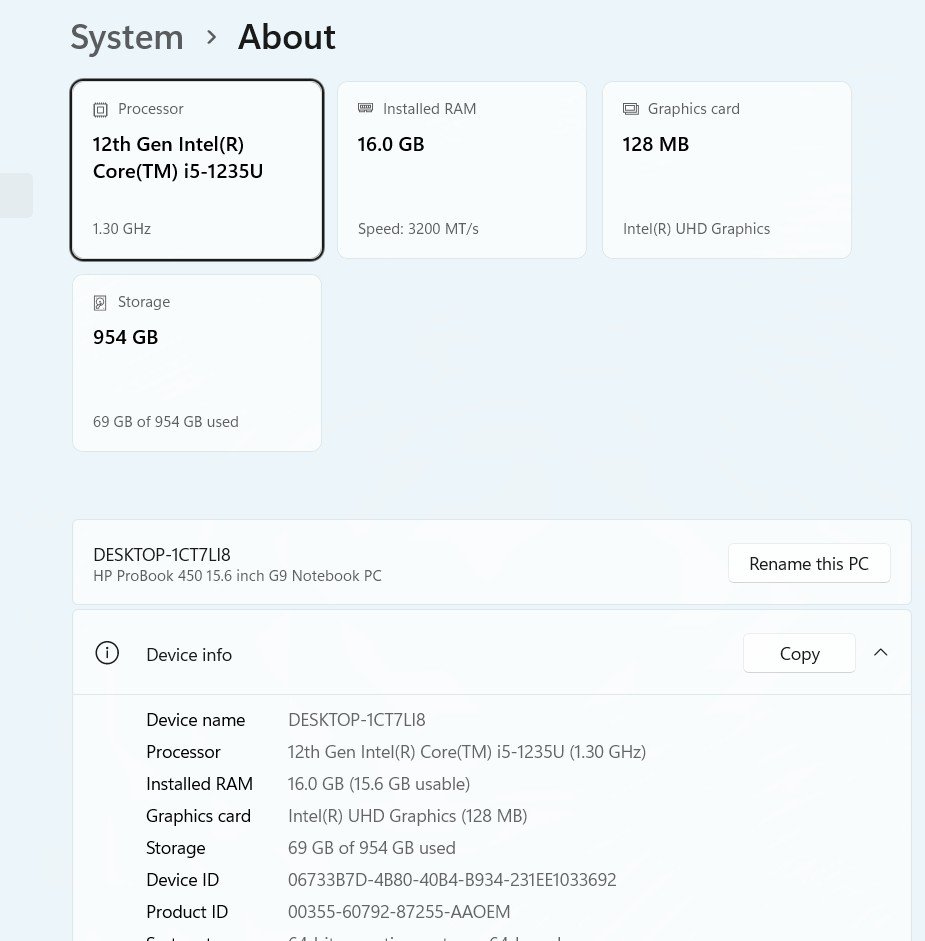Click the Device info circle icon
The height and width of the screenshot is (941, 925).
pos(107,653)
